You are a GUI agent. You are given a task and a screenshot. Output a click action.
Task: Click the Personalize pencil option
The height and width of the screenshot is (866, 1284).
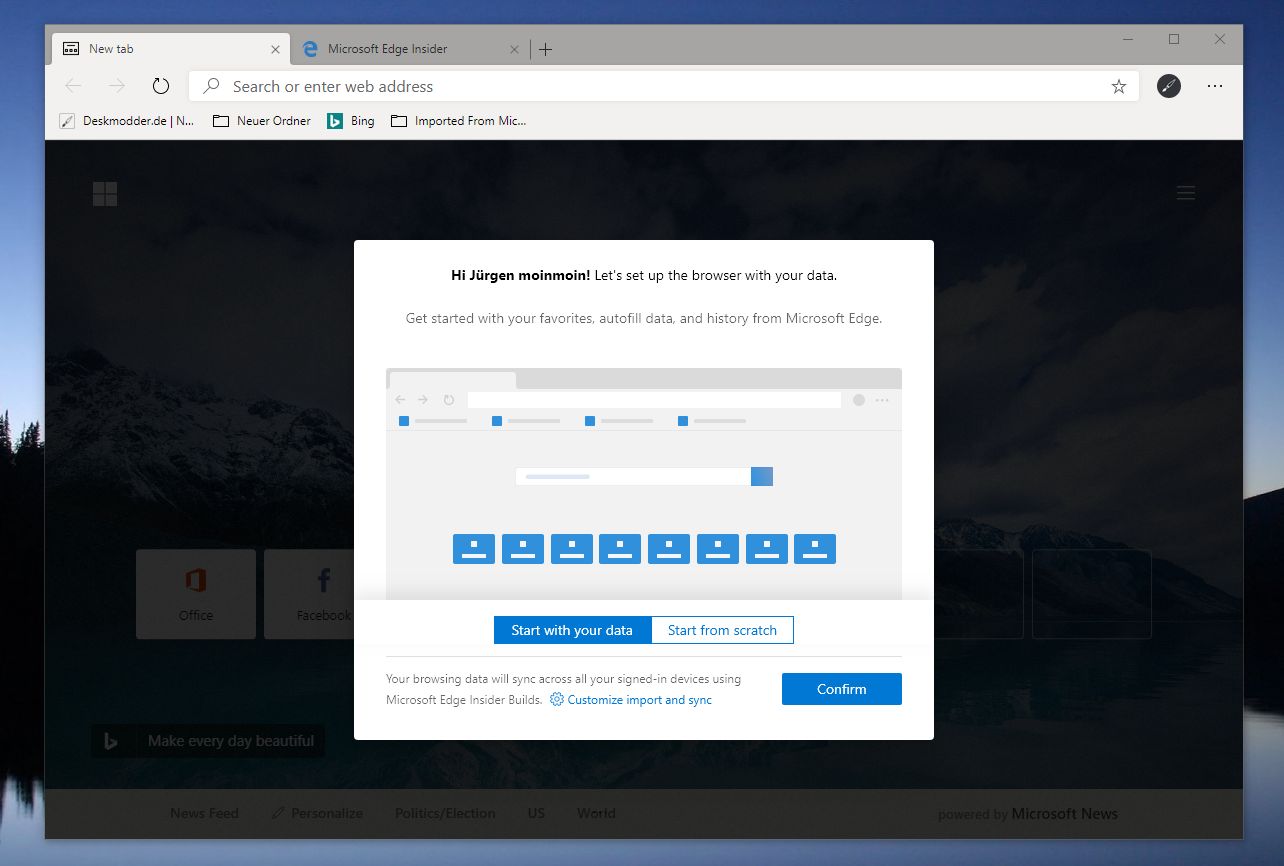(x=317, y=814)
